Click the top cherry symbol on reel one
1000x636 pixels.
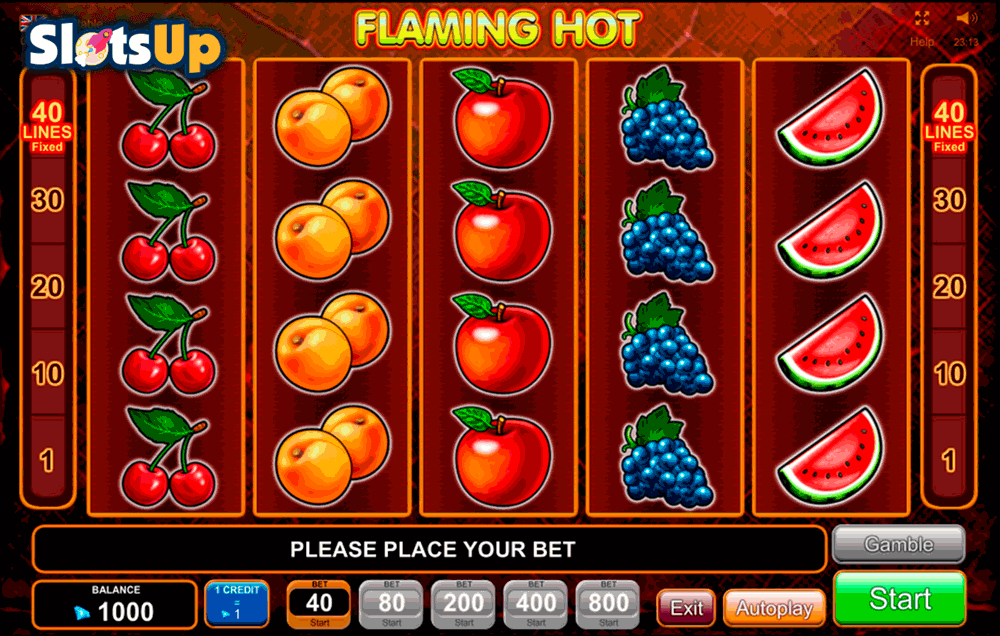click(x=167, y=119)
